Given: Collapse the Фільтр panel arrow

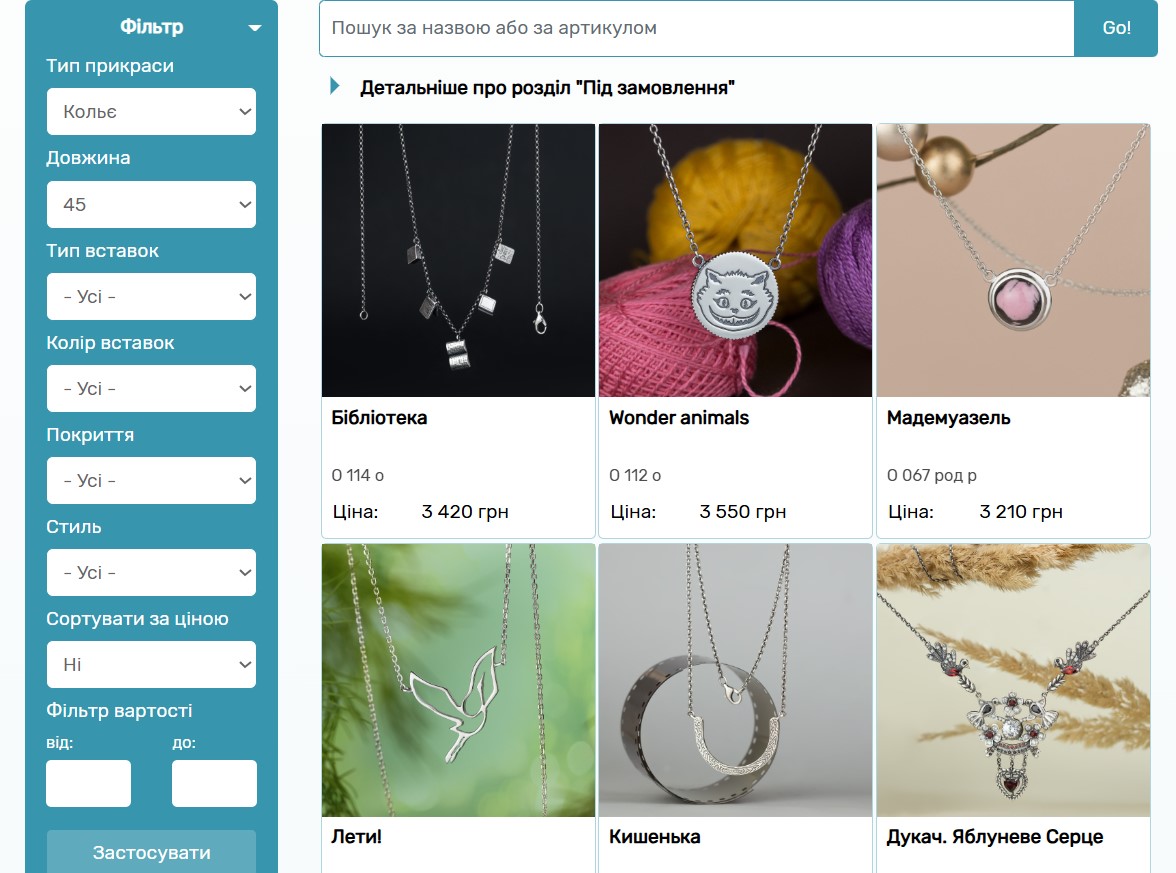Looking at the screenshot, I should [x=255, y=28].
